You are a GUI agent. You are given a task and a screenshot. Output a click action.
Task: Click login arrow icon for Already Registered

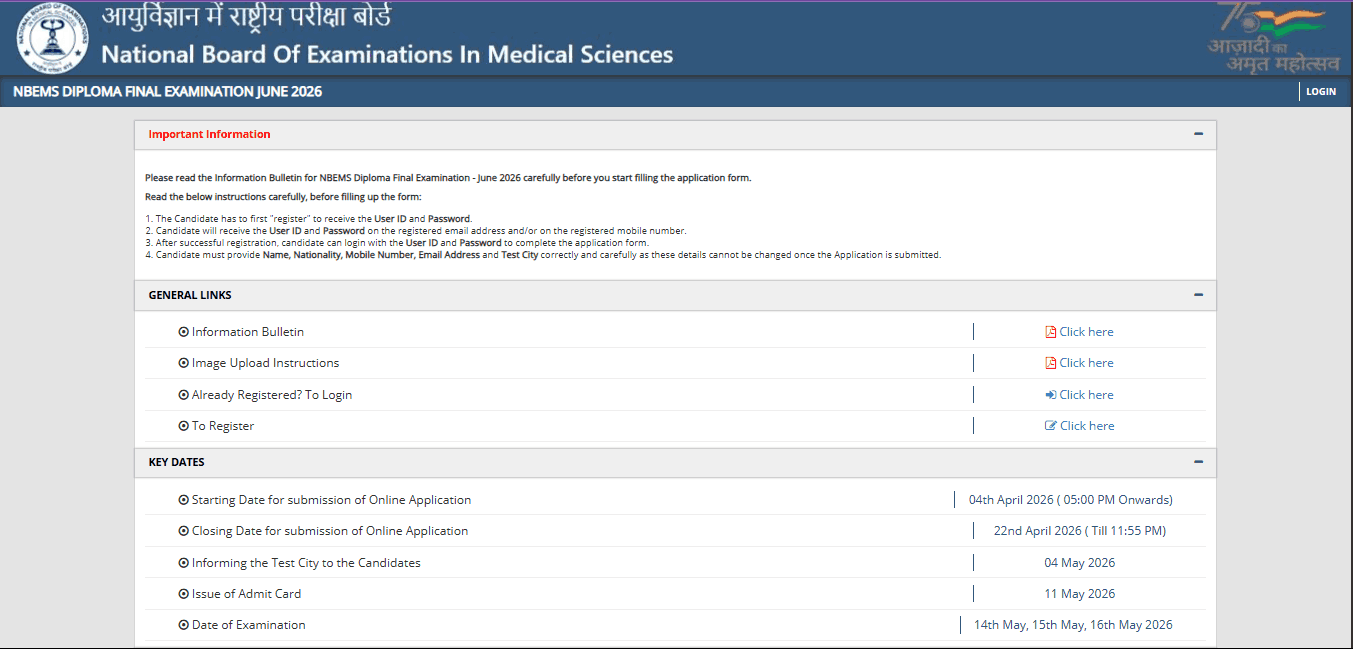point(1050,395)
